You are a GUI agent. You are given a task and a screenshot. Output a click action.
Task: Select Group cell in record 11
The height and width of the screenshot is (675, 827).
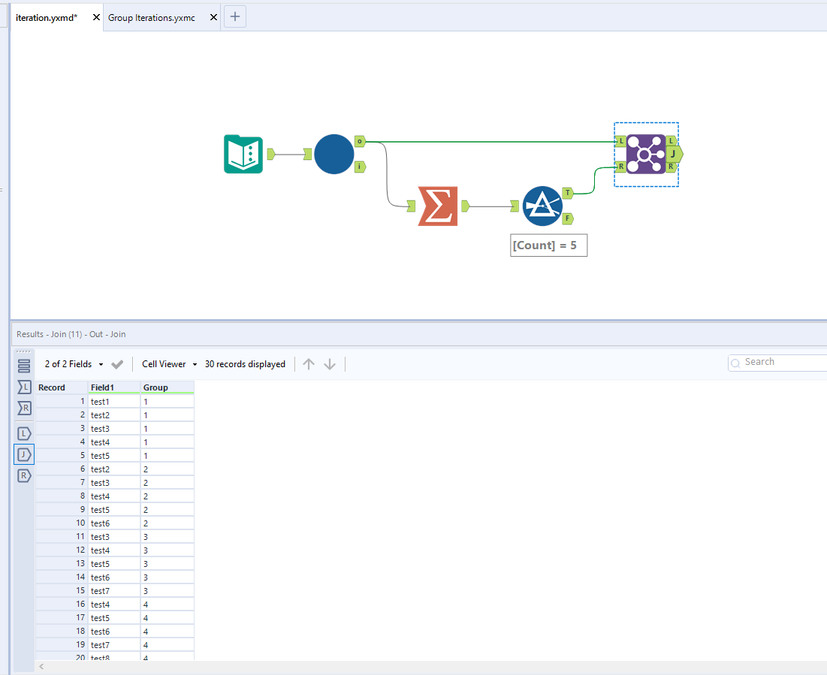pos(167,536)
